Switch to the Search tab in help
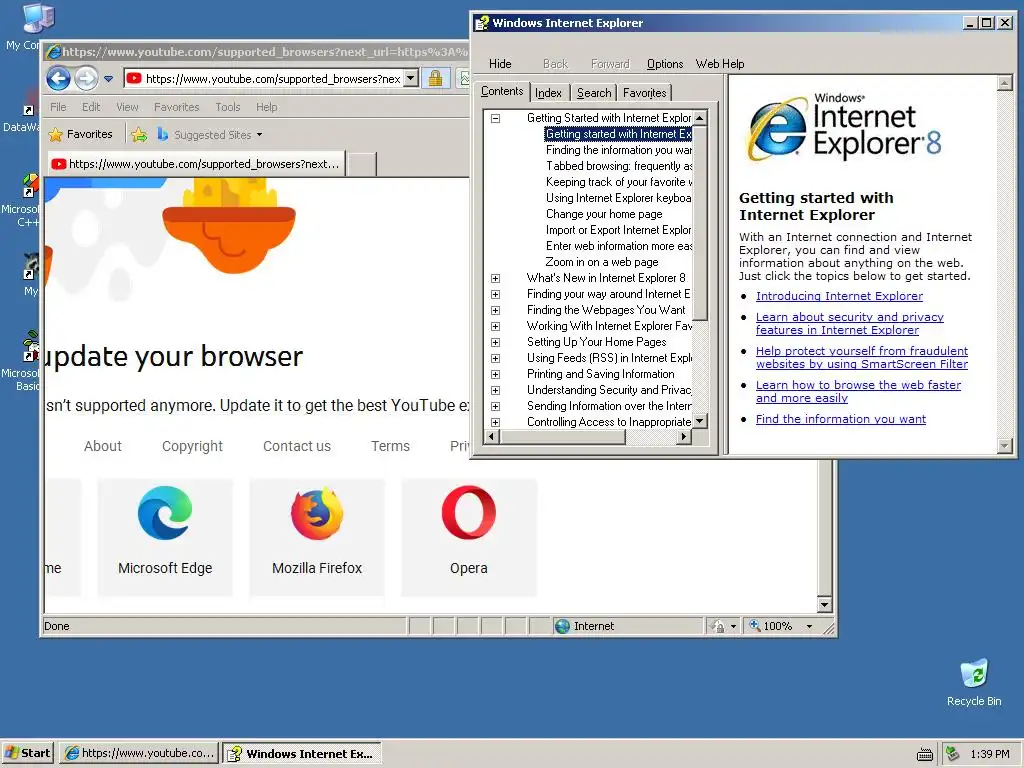Image resolution: width=1024 pixels, height=768 pixels. point(594,93)
